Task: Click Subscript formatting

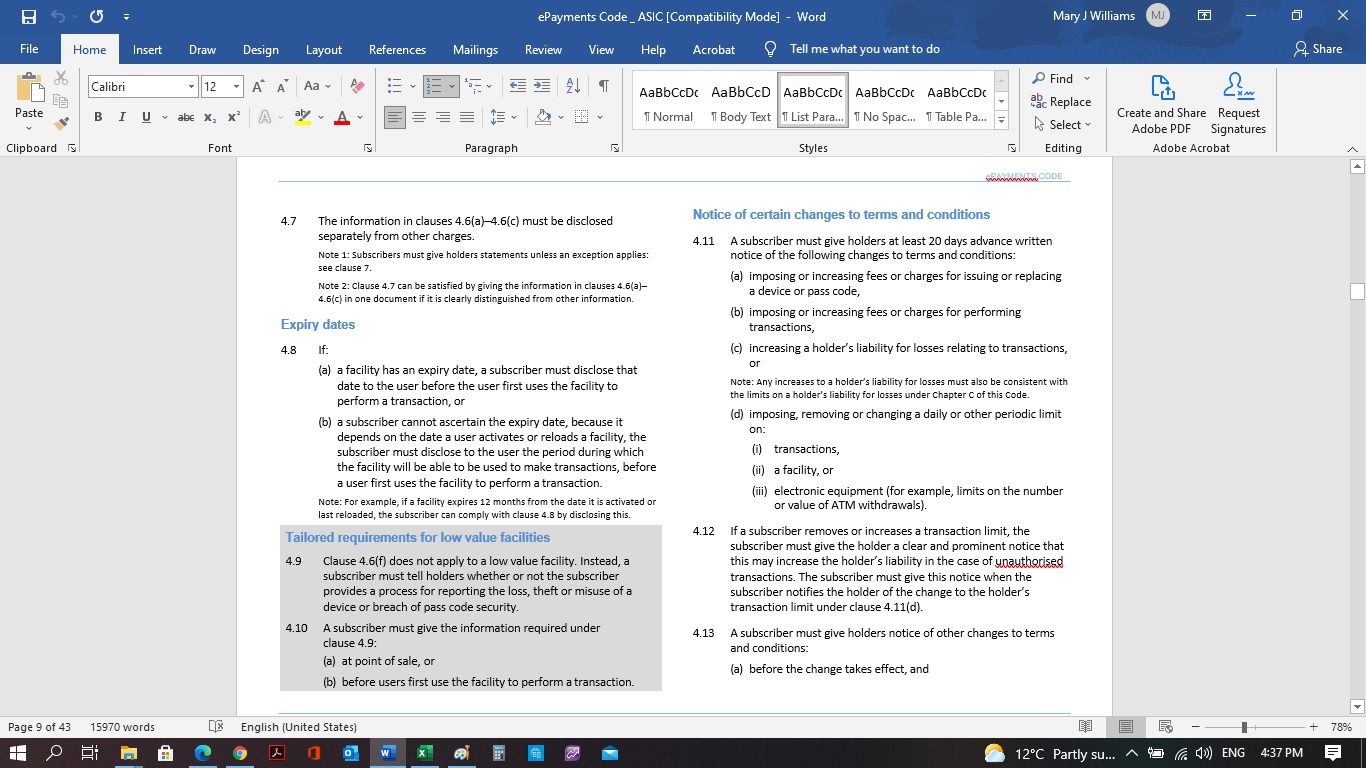Action: [x=208, y=117]
